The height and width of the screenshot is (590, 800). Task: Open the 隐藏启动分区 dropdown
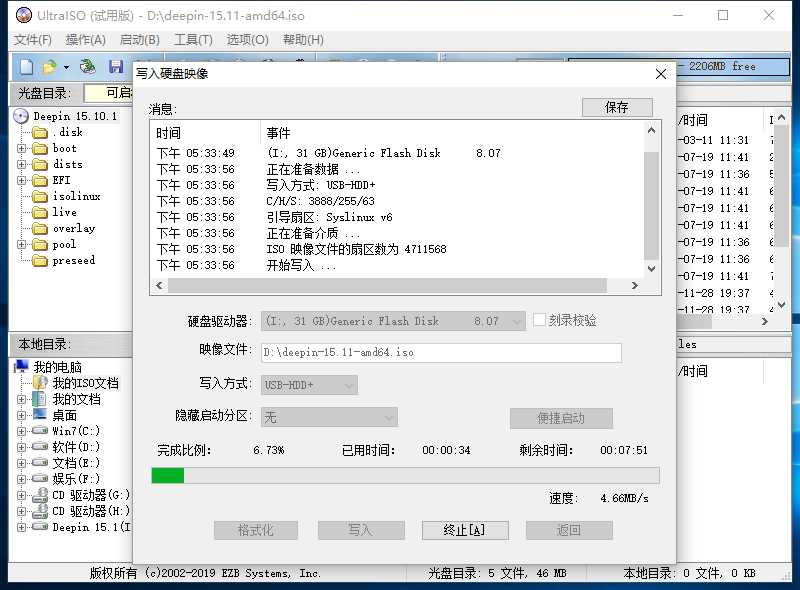click(329, 417)
